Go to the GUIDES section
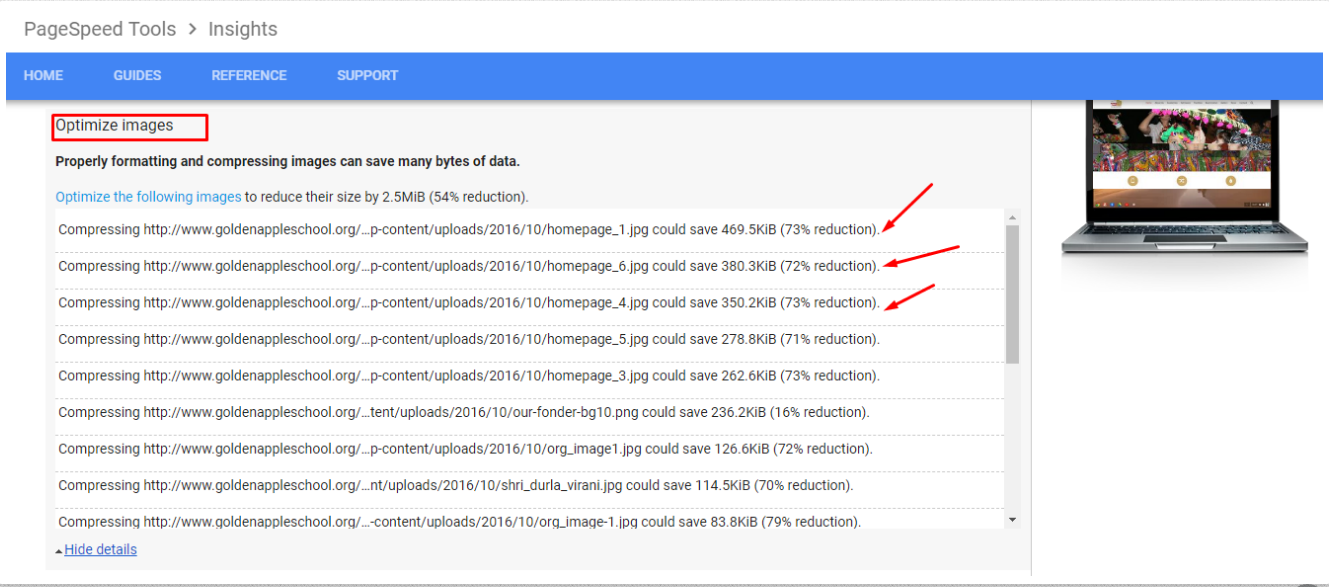1329x587 pixels. [x=137, y=76]
